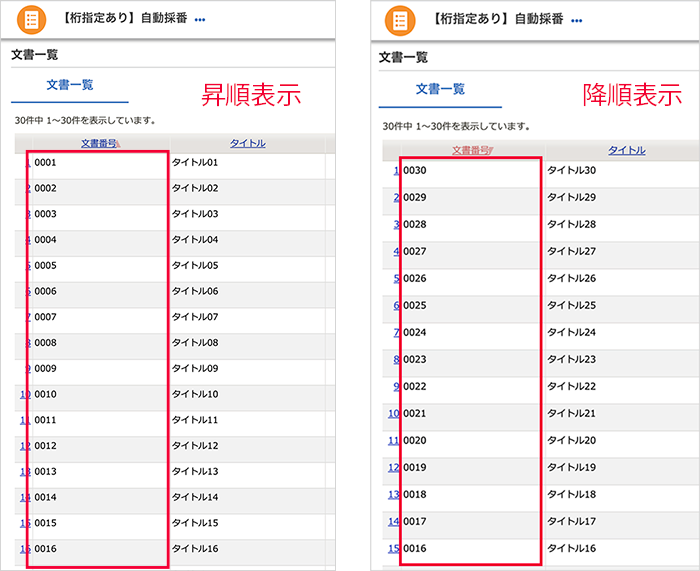
Task: Click title cell タイトル17
Action: pyautogui.click(x=572, y=521)
